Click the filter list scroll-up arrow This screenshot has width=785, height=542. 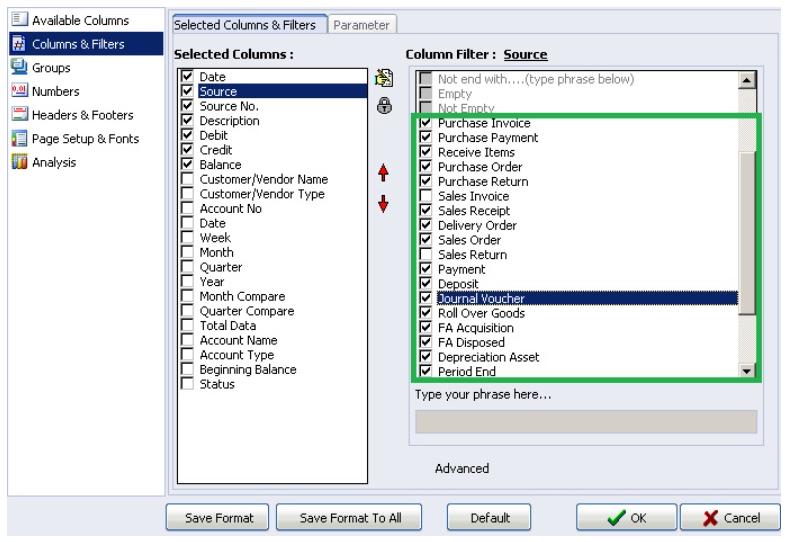point(746,80)
